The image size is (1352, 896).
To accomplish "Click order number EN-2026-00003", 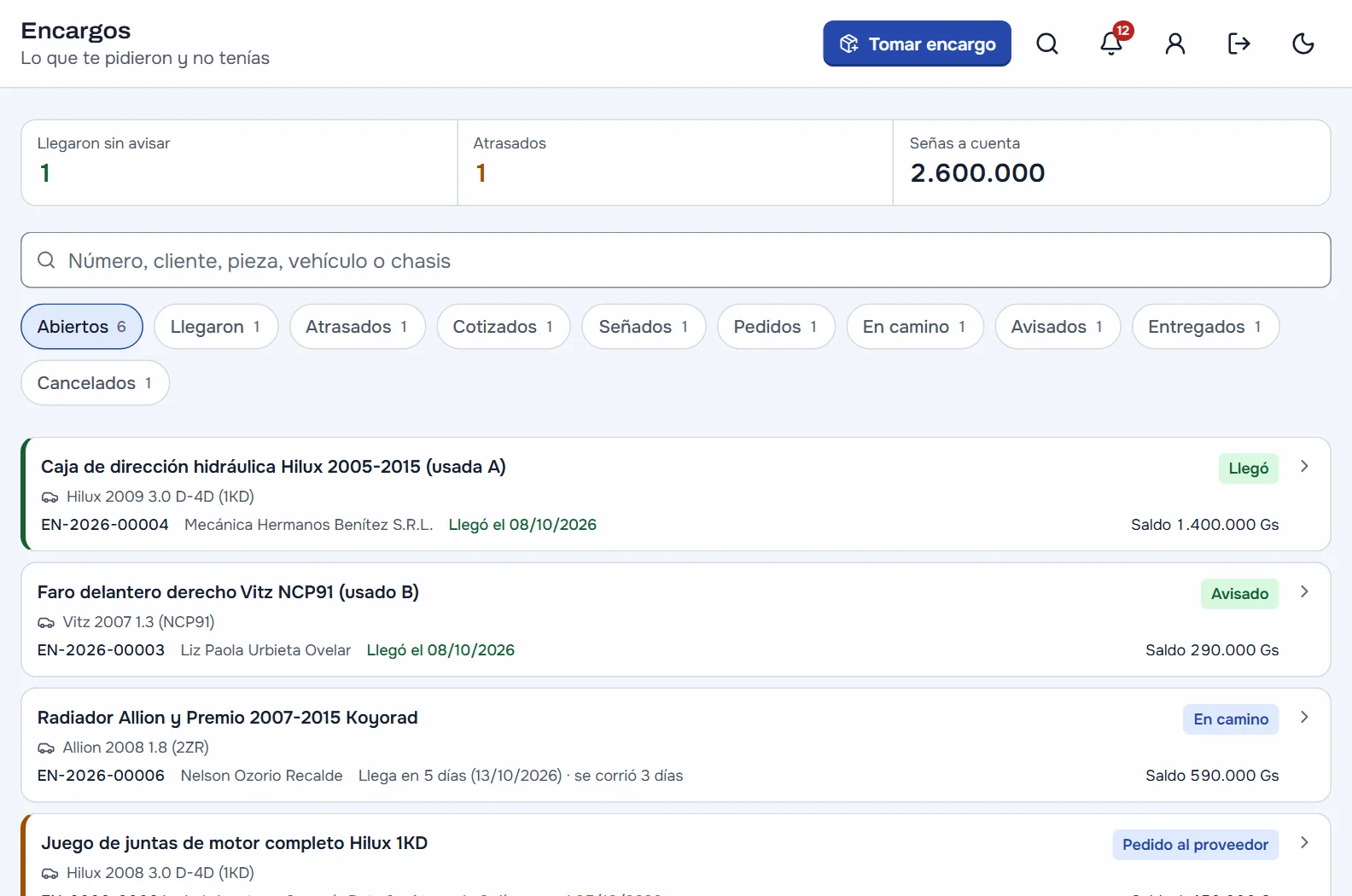I will (101, 650).
